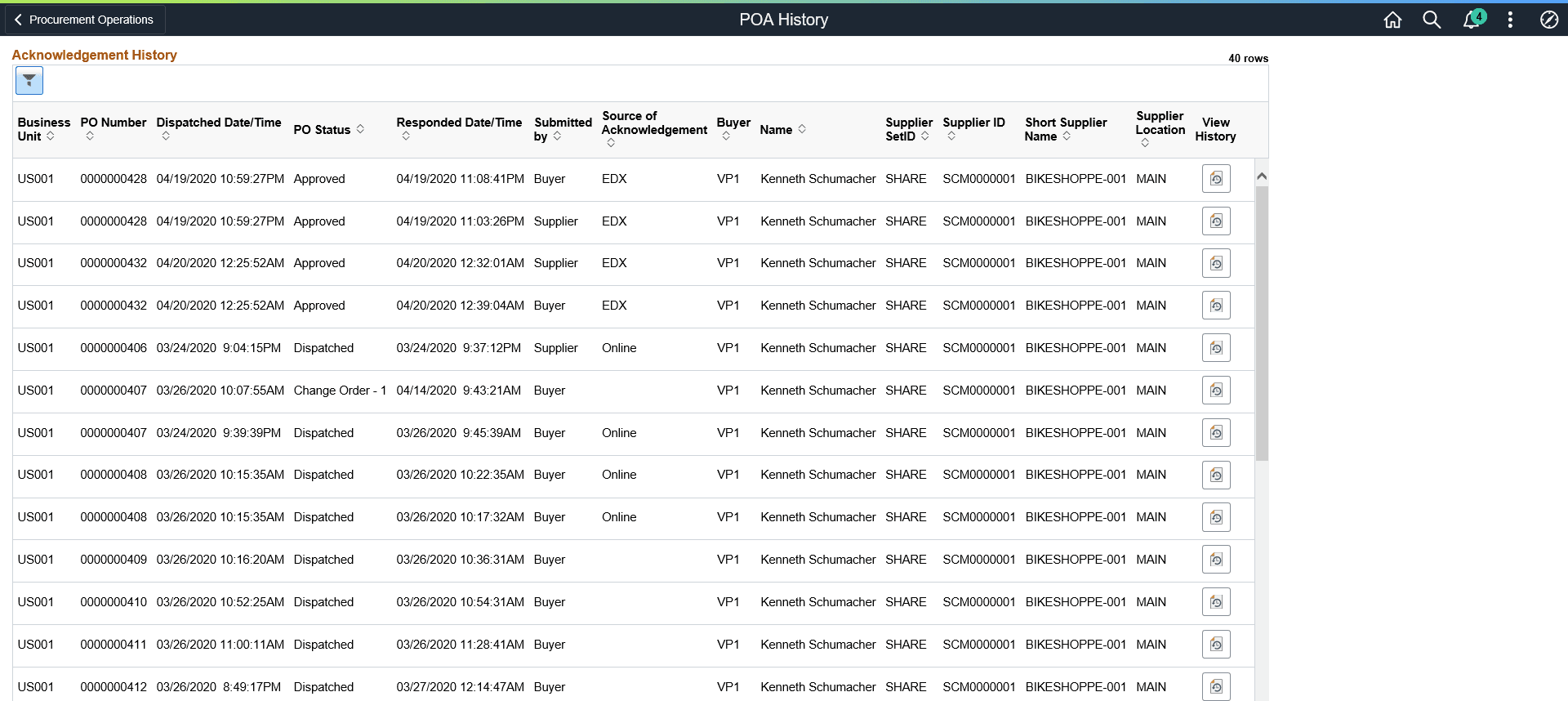Open the filter funnel for Acknowledgement History

coord(29,81)
